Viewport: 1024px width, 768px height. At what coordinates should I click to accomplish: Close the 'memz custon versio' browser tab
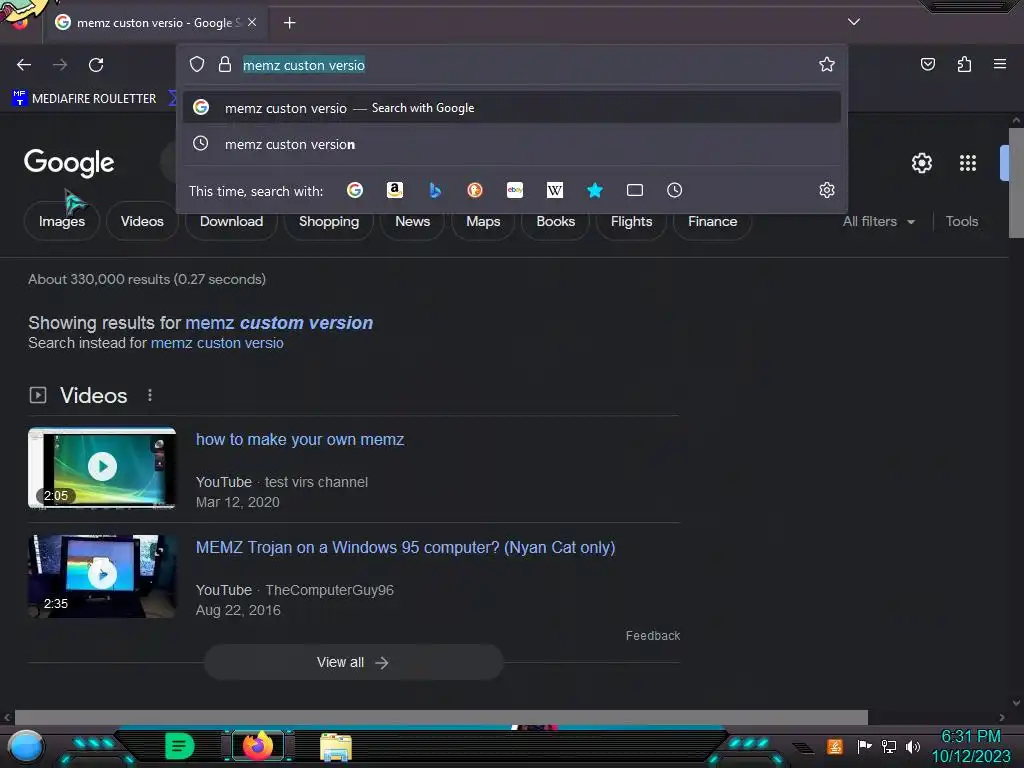(x=252, y=22)
